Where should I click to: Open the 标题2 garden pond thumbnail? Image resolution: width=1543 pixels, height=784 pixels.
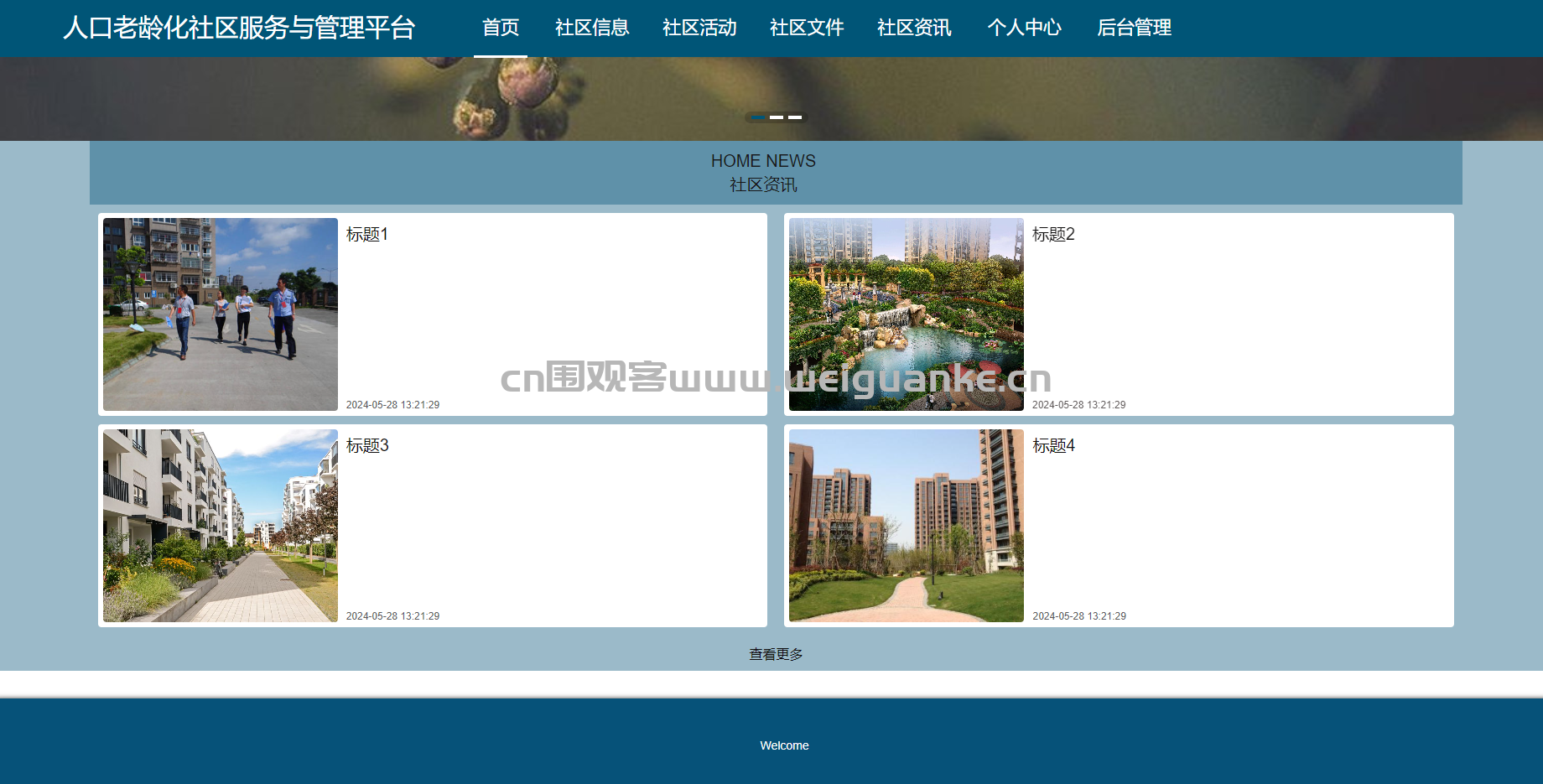[906, 314]
